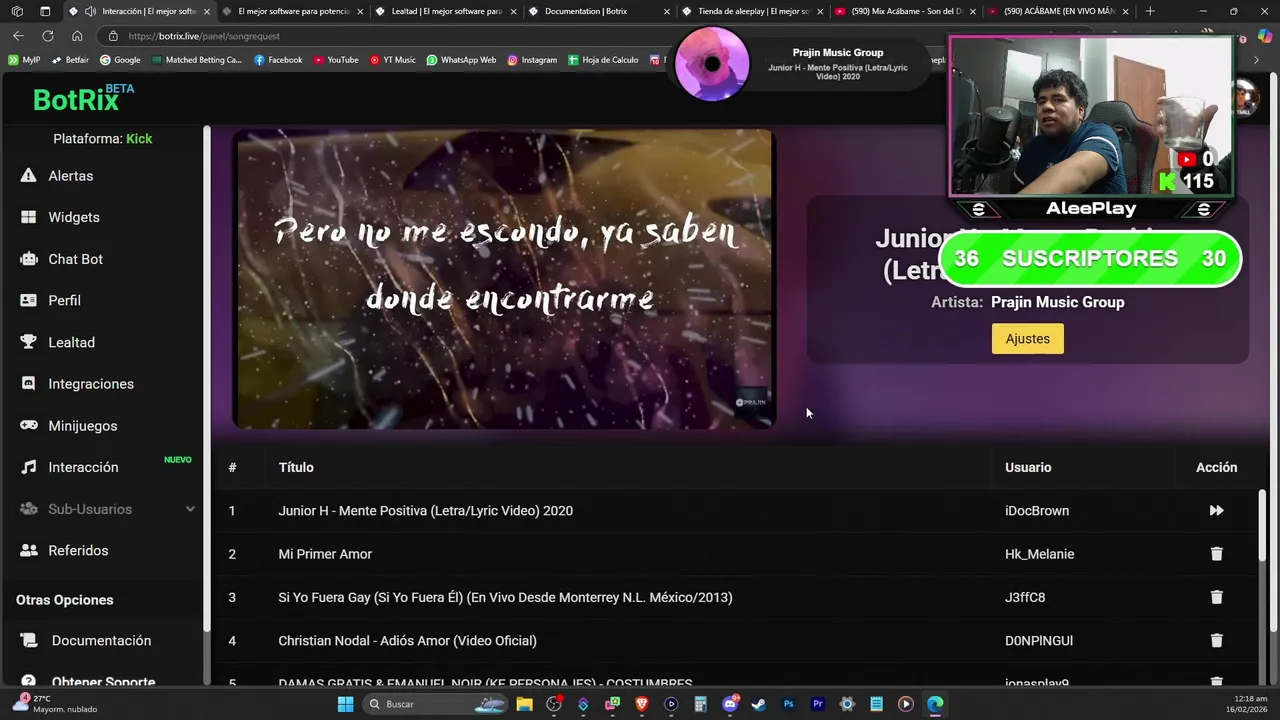The image size is (1280, 720).
Task: Click user J3ffC8 in song table
Action: (x=1025, y=597)
